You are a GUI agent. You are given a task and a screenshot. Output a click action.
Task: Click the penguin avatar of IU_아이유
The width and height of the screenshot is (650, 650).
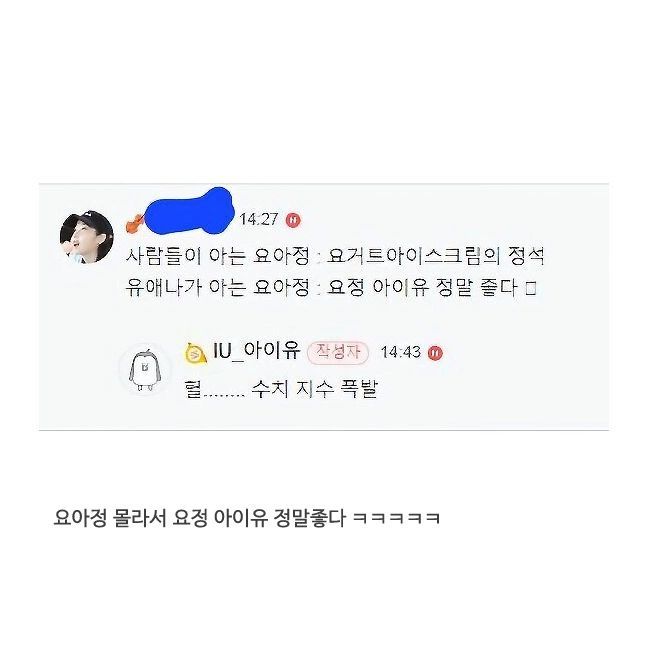pos(144,369)
